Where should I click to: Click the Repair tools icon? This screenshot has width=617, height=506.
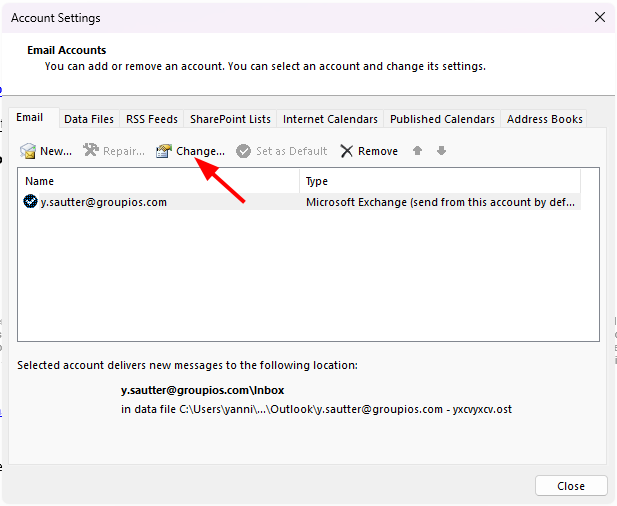tap(91, 151)
